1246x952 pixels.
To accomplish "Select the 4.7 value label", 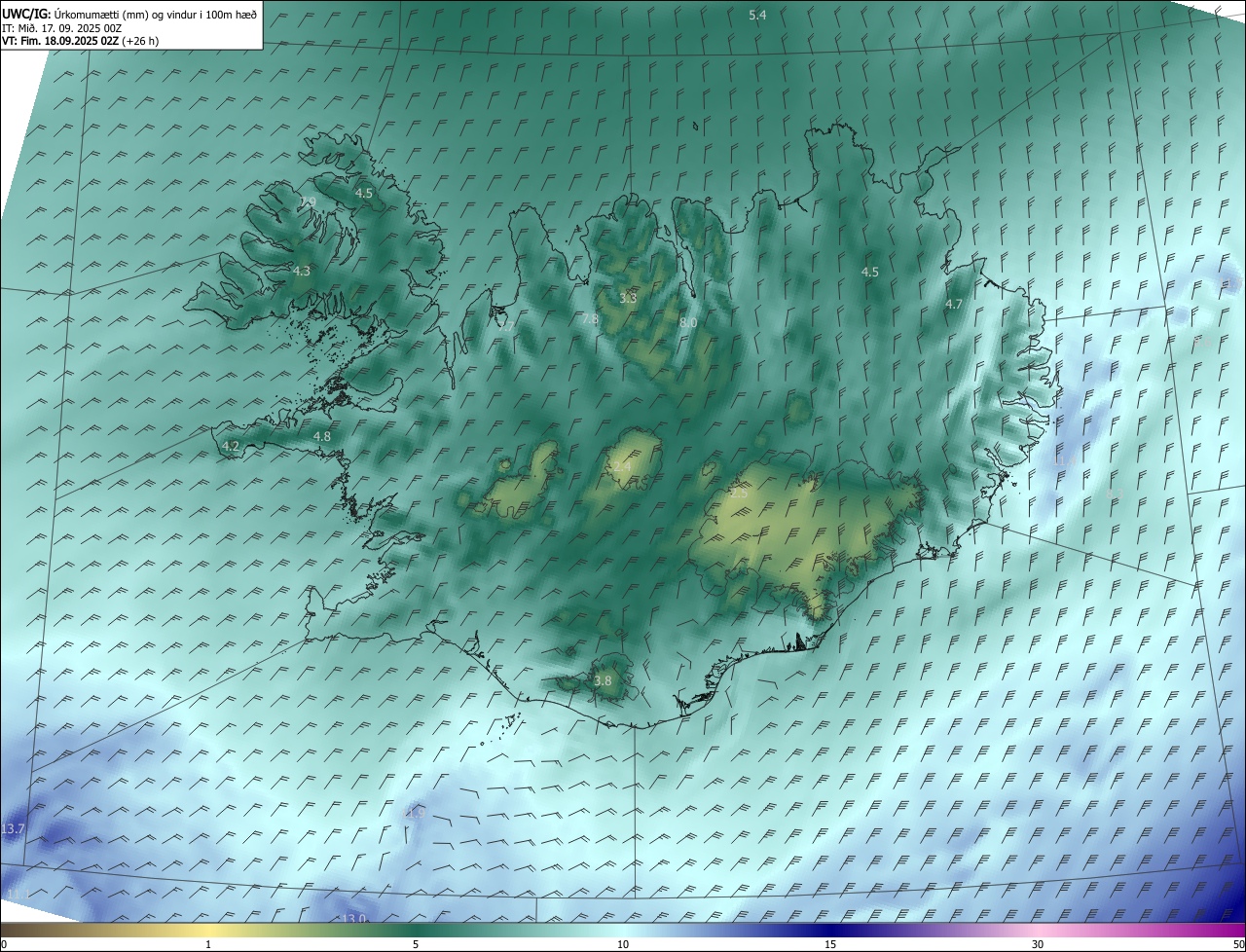I will click(x=954, y=305).
